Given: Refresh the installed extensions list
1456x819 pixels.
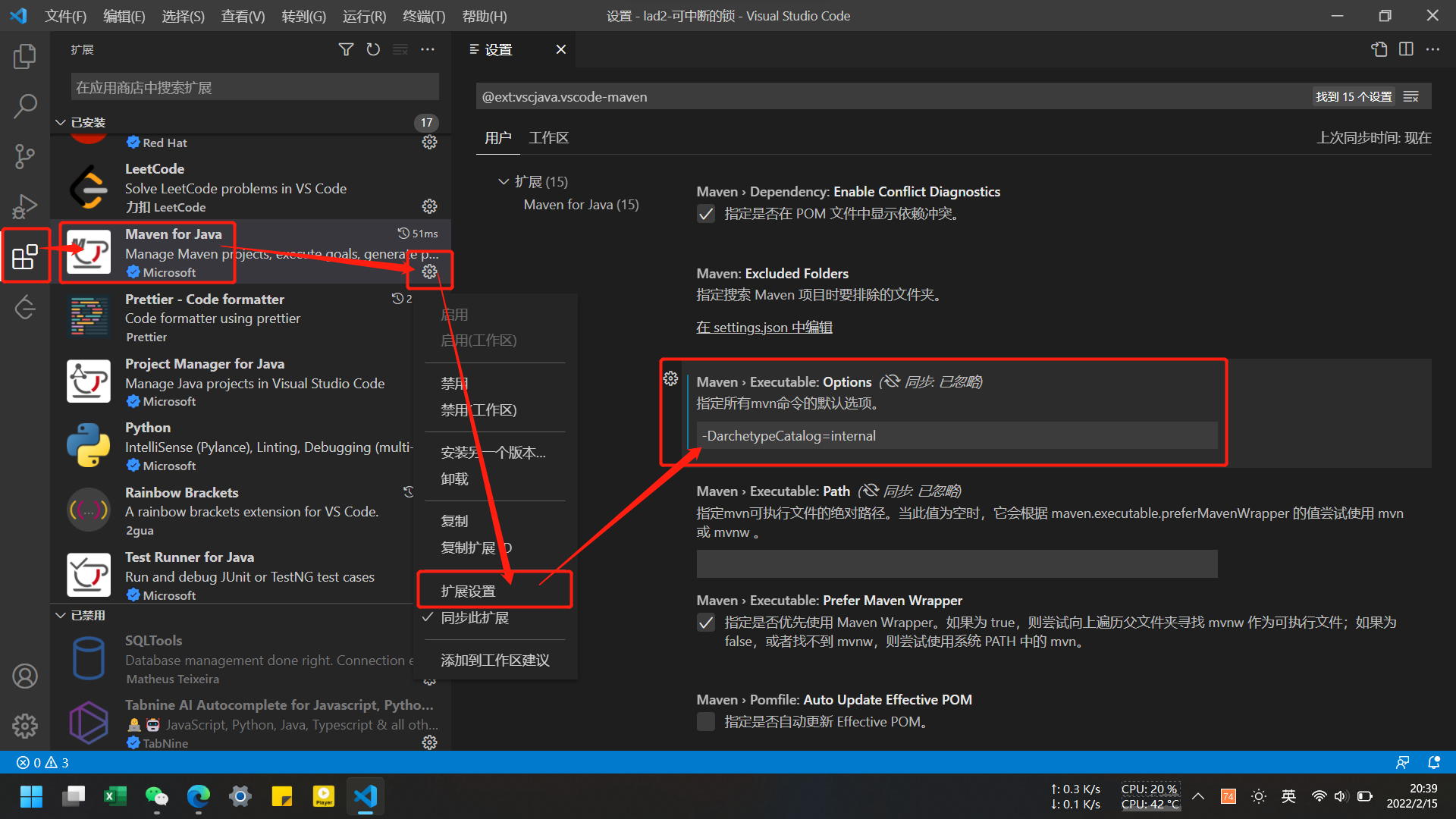Looking at the screenshot, I should [x=373, y=49].
